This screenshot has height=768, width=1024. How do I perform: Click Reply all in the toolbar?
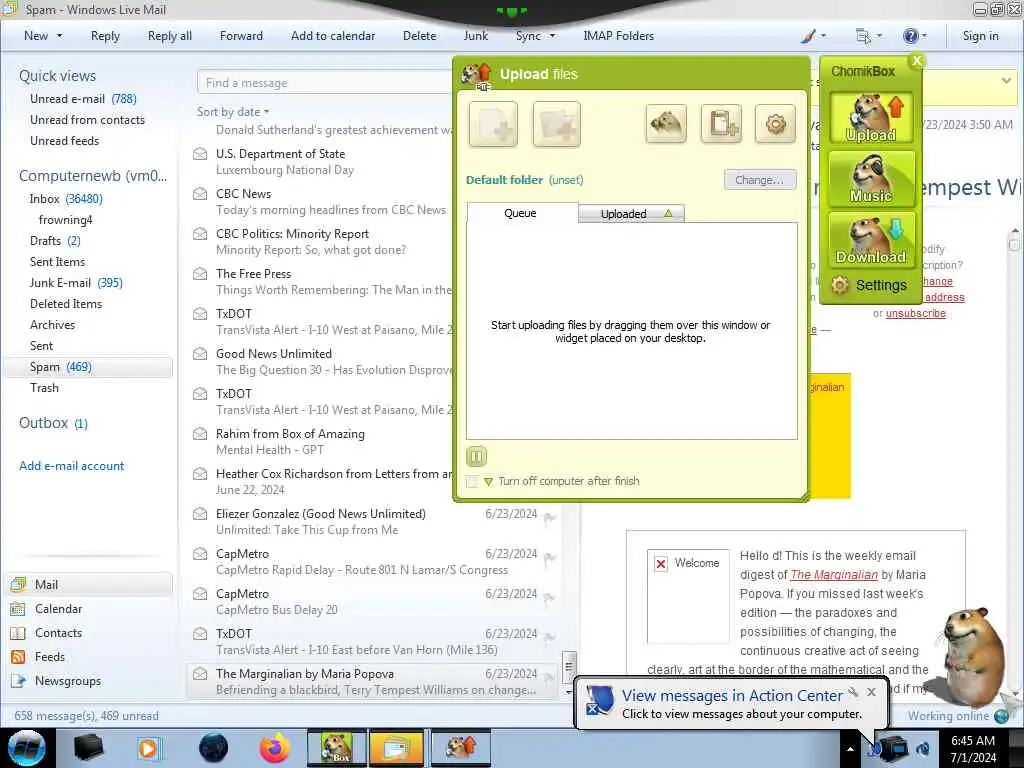click(x=170, y=36)
